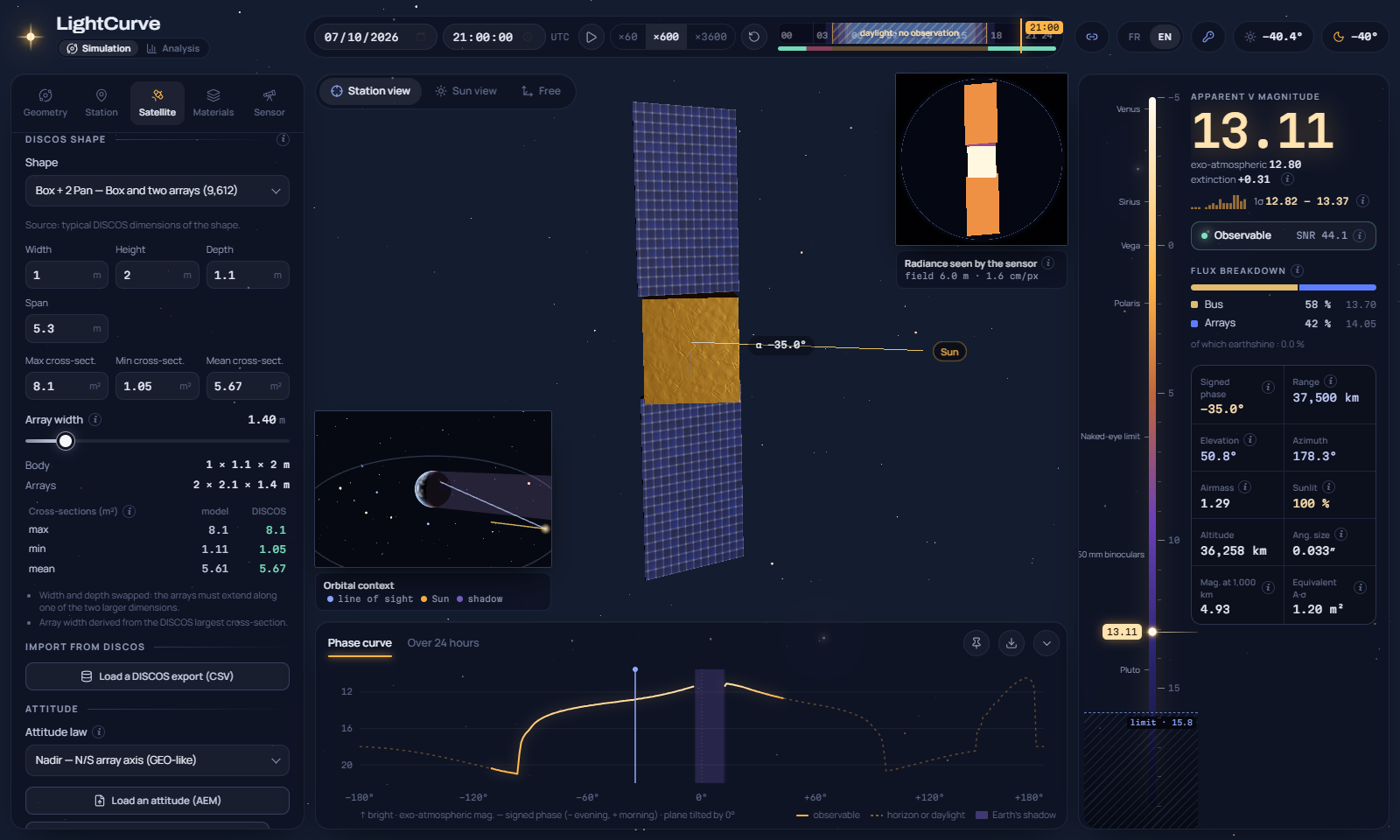Show info for Signed phase
Viewport: 1400px width, 840px height.
1268,388
